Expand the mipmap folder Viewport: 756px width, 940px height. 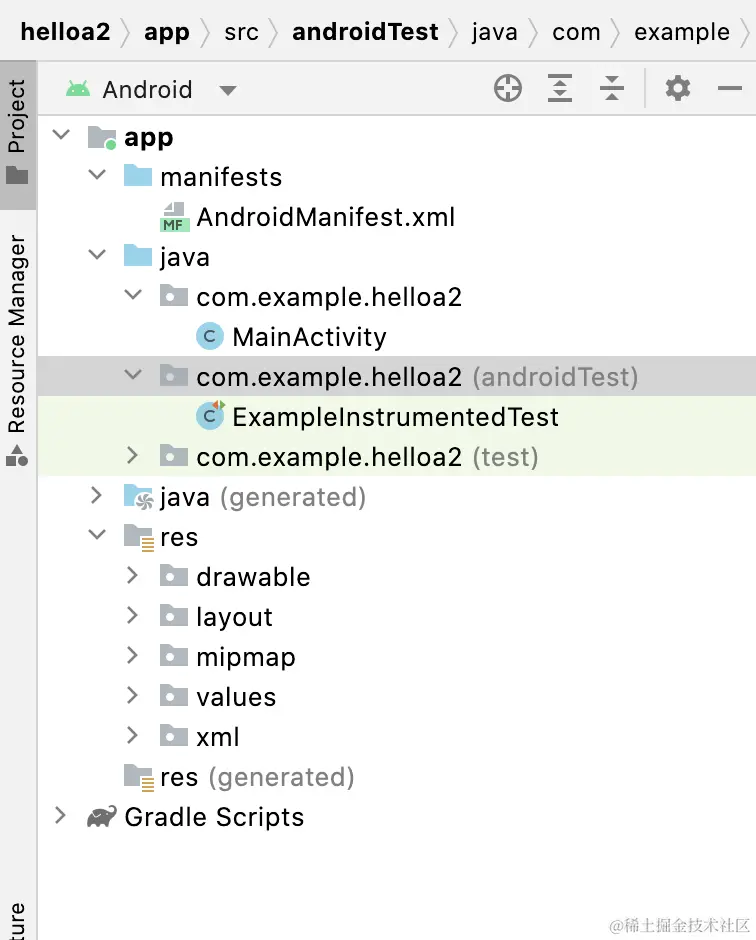pos(132,655)
